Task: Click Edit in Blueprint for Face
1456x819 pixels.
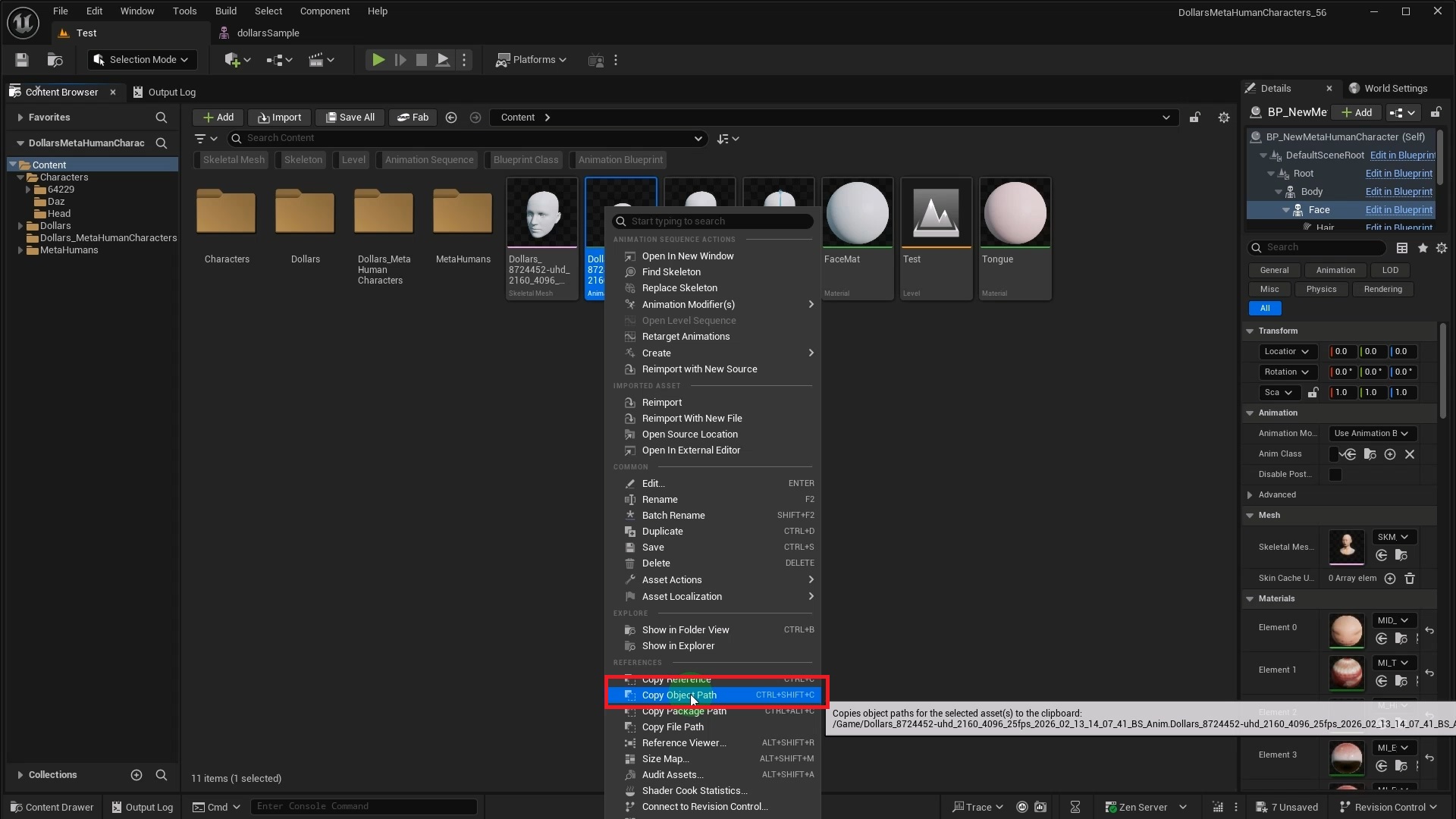Action: (1398, 210)
